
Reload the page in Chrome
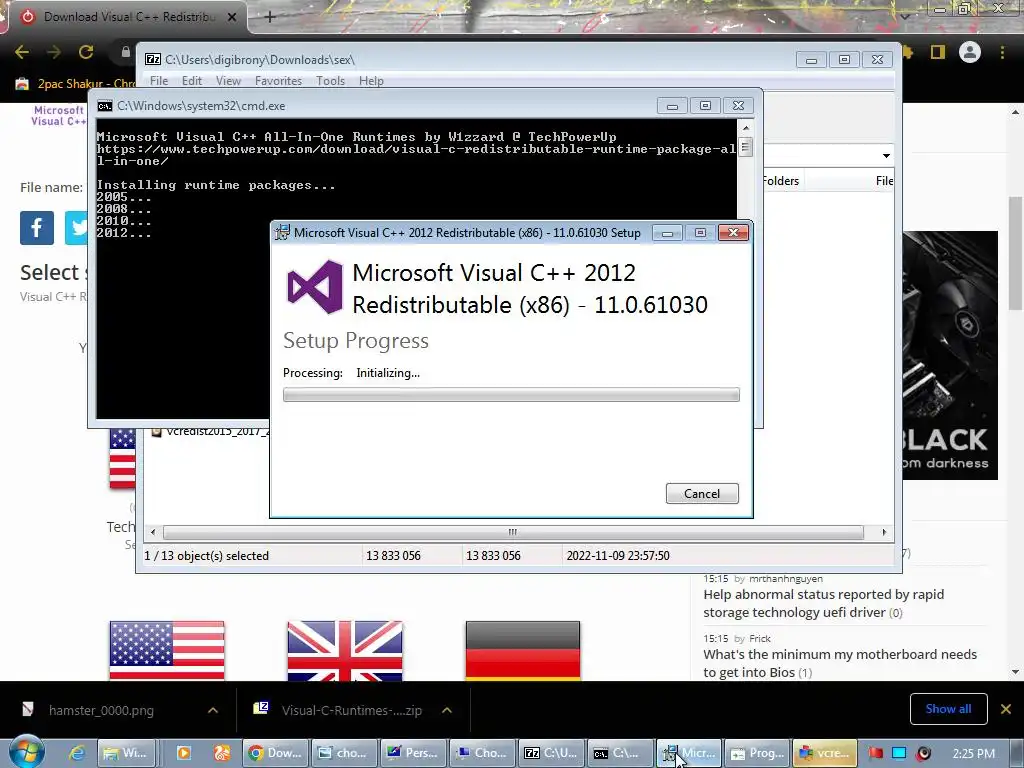(86, 52)
